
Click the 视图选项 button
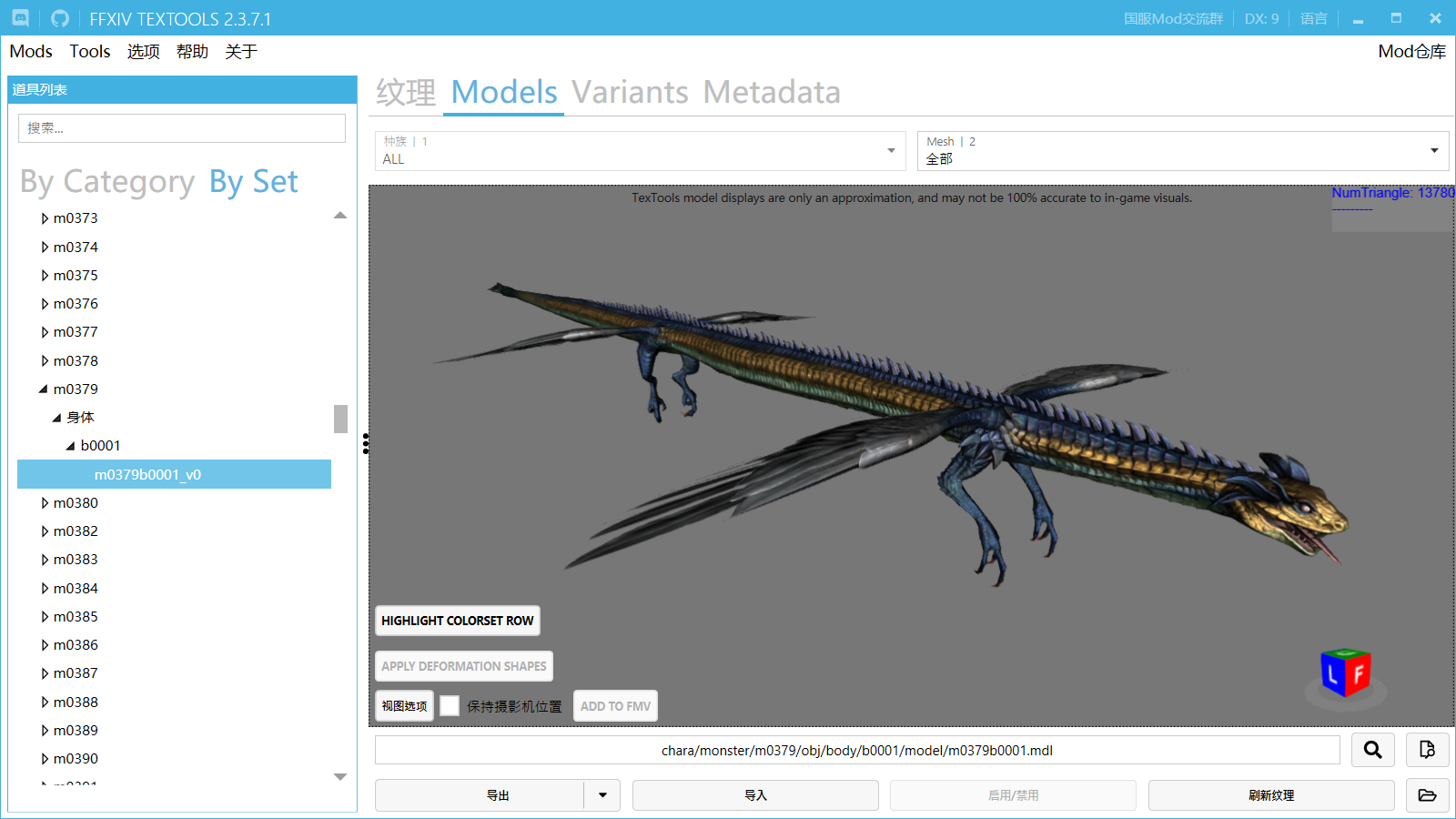coord(404,706)
